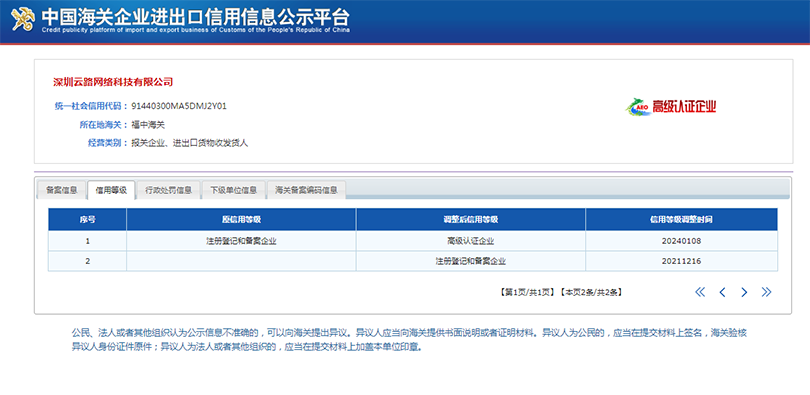
Task: Open the 备案信息 tab
Action: click(61, 190)
